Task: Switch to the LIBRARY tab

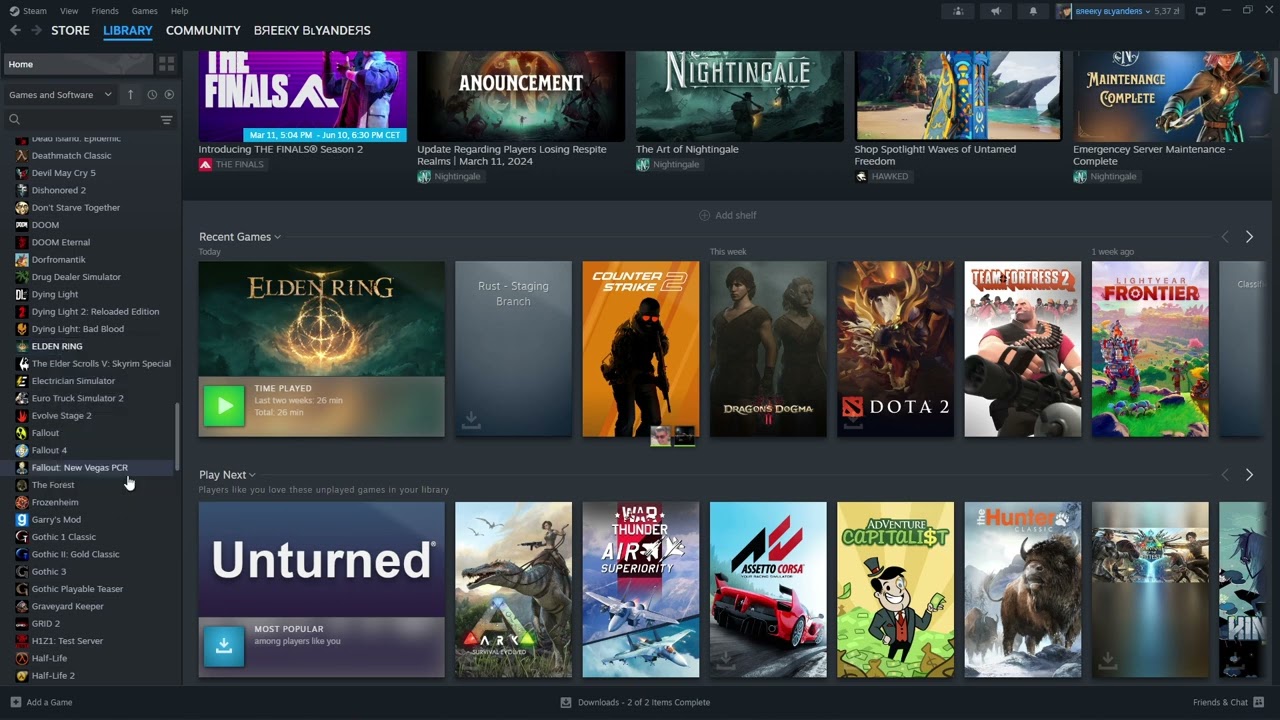Action: (128, 30)
